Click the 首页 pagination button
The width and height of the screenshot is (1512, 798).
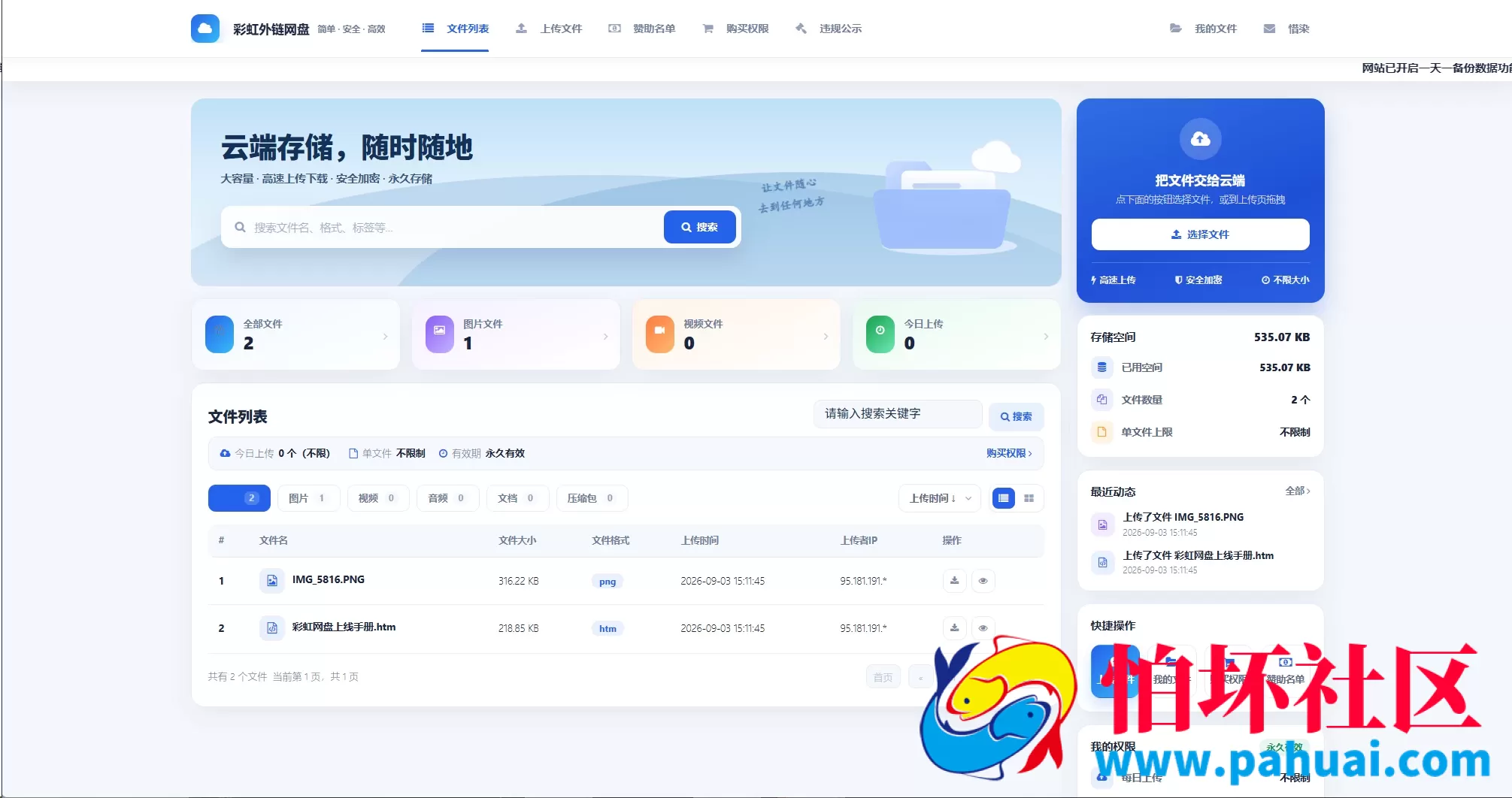click(x=883, y=677)
